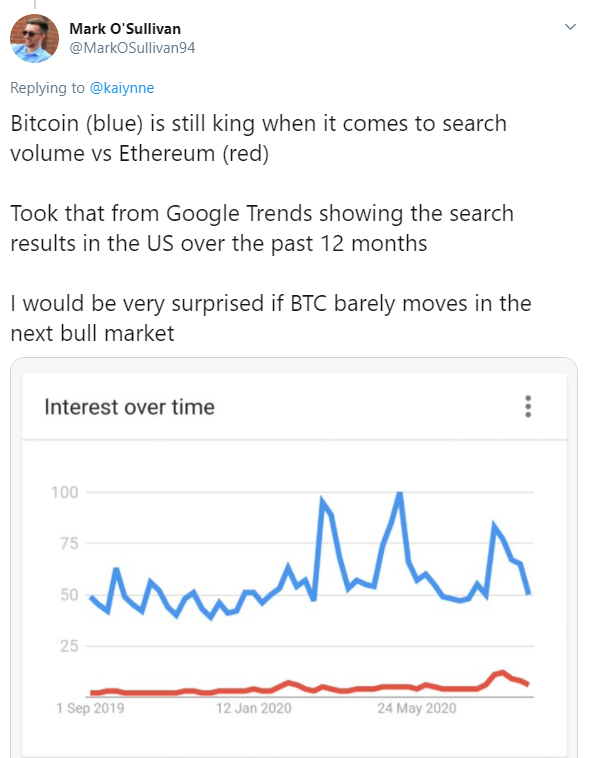
Task: Click the blue Bitcoin peak at 100
Action: (399, 494)
